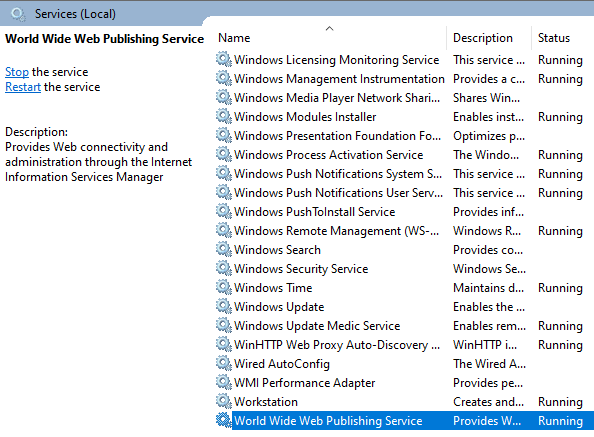Image resolution: width=594 pixels, height=437 pixels.
Task: Click gear icon beside Windows Search
Action: 224,250
